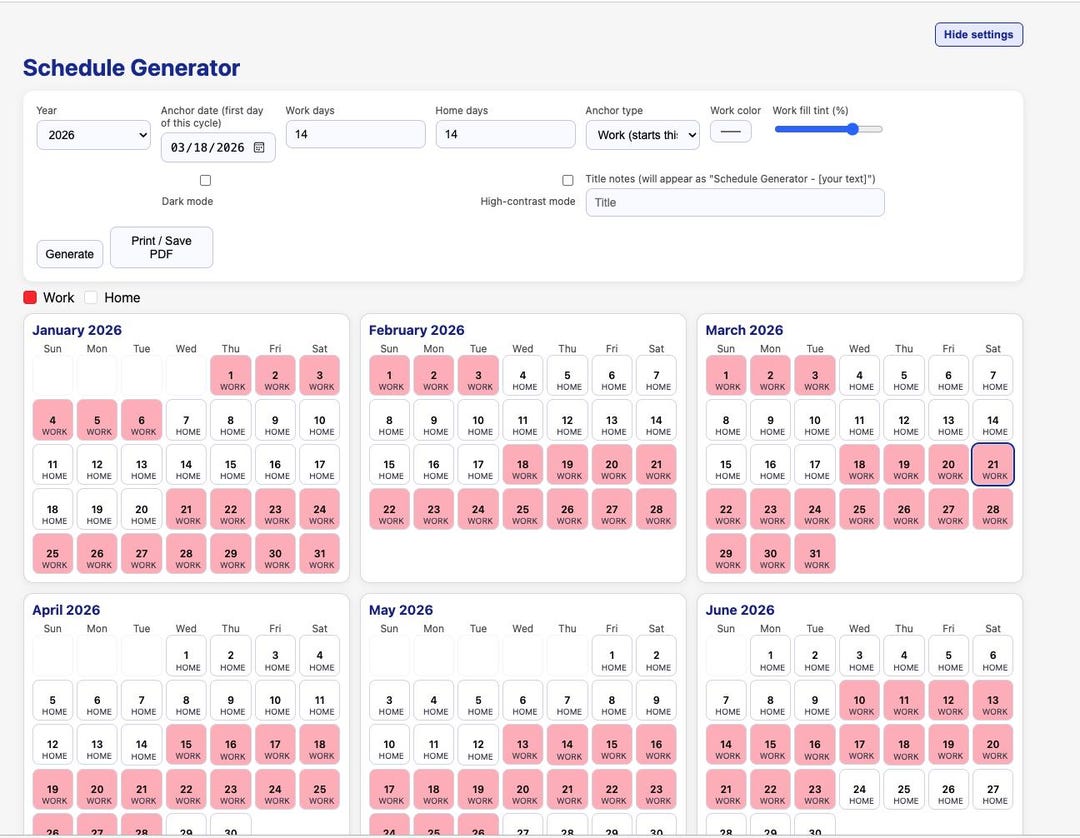Focus the Home days input field
Screen dimensions: 1080x838
click(506, 134)
